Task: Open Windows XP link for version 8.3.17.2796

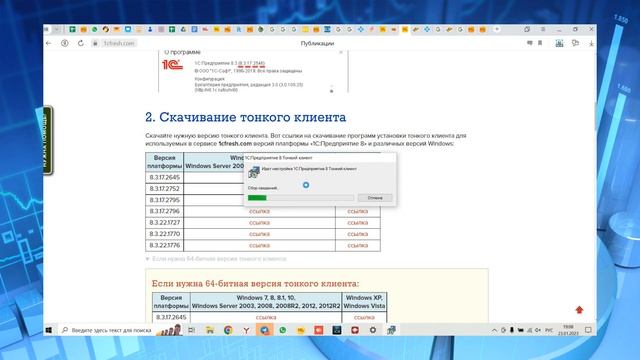Action: click(358, 211)
